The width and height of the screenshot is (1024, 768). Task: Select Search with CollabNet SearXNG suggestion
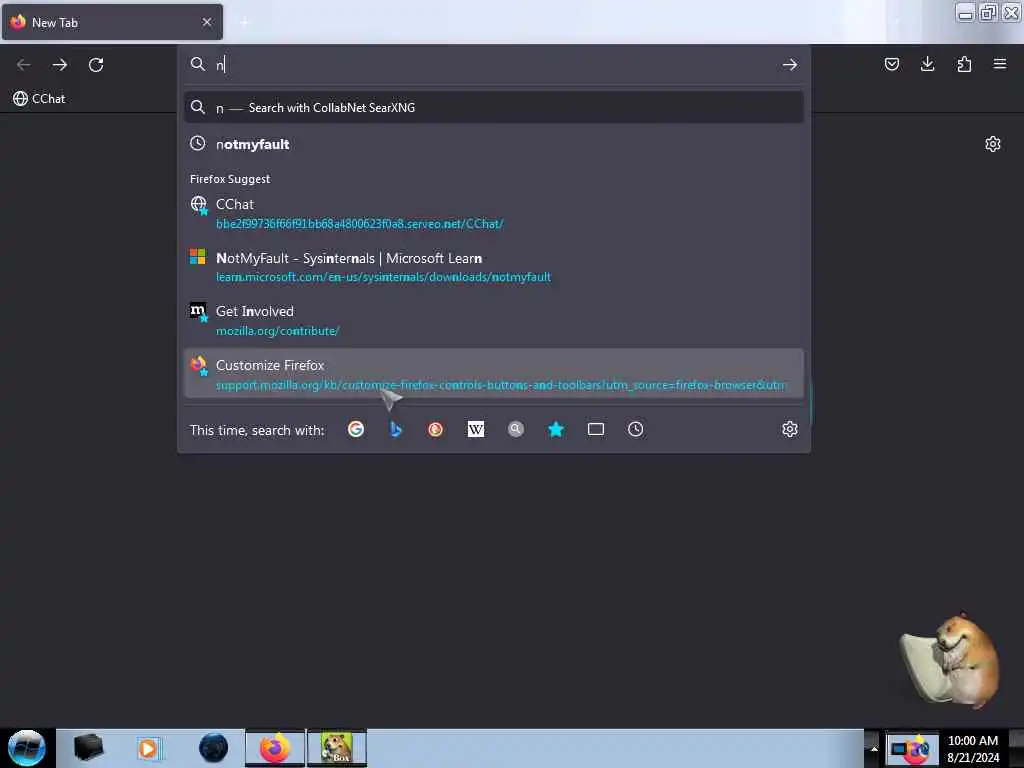[x=494, y=108]
